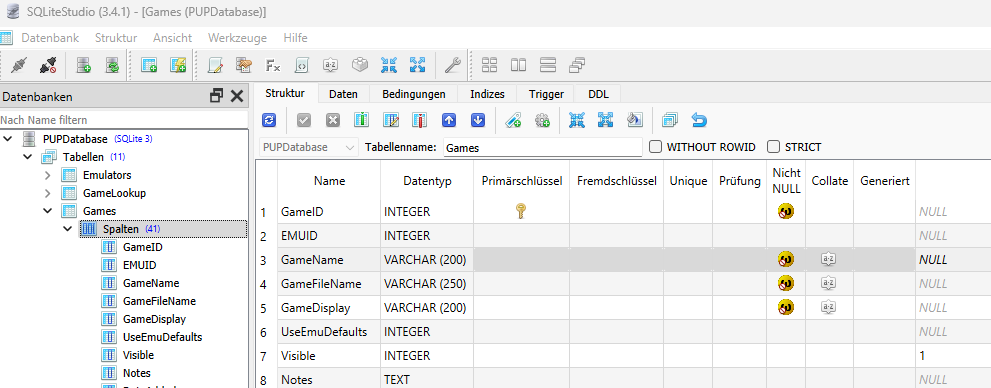Switch to the Trigger tab
Screen dimensions: 991x388
coord(547,94)
